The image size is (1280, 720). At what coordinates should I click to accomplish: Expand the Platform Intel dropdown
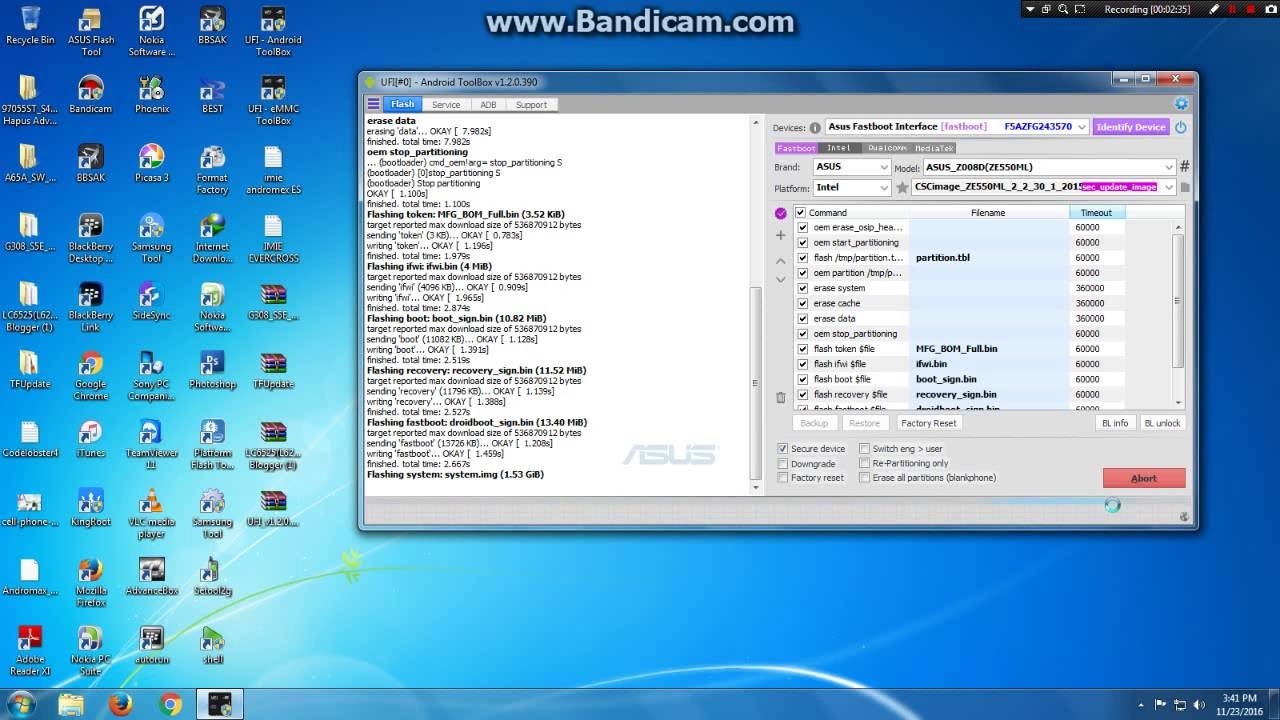pos(884,187)
